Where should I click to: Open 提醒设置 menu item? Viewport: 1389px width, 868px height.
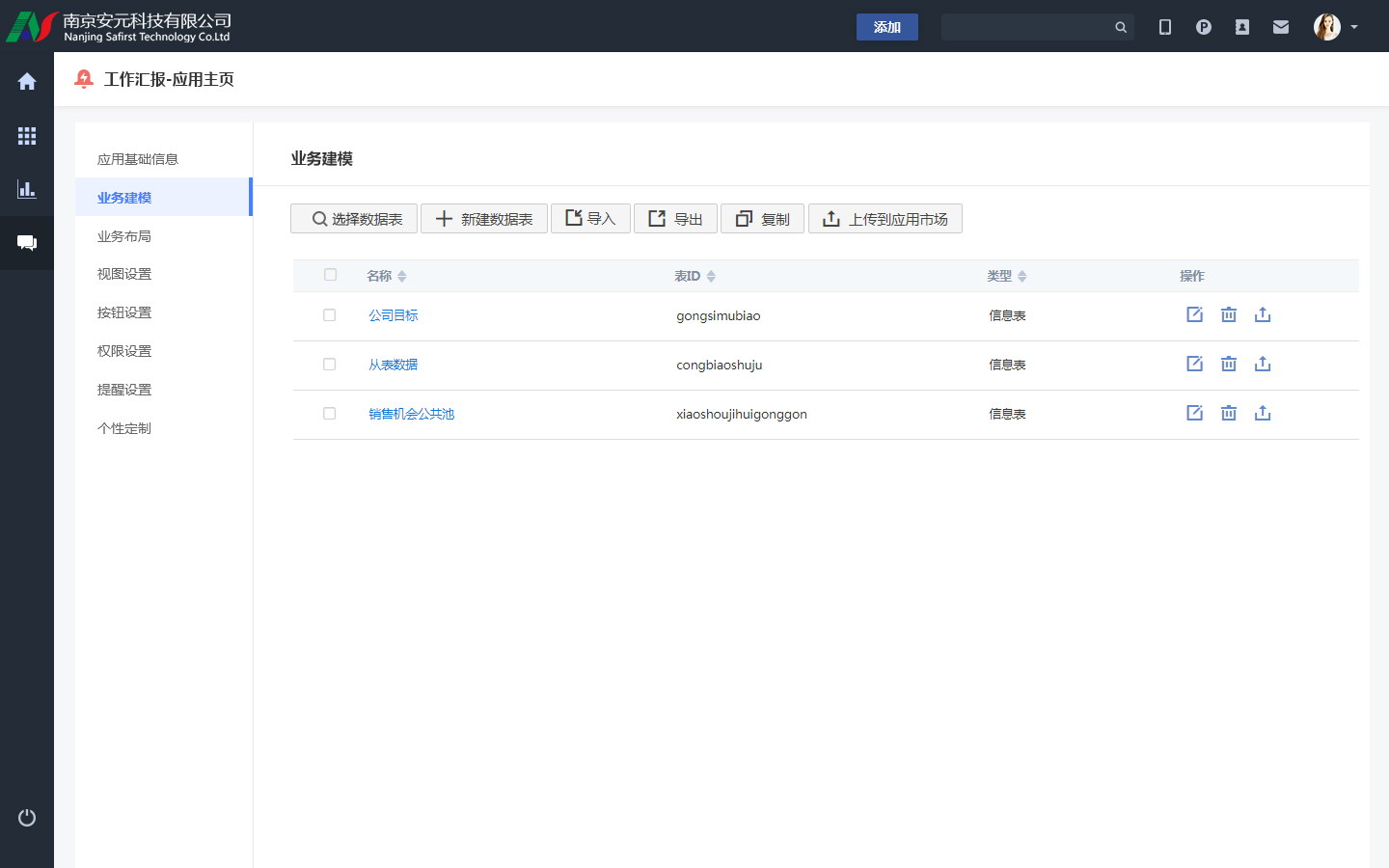point(164,390)
